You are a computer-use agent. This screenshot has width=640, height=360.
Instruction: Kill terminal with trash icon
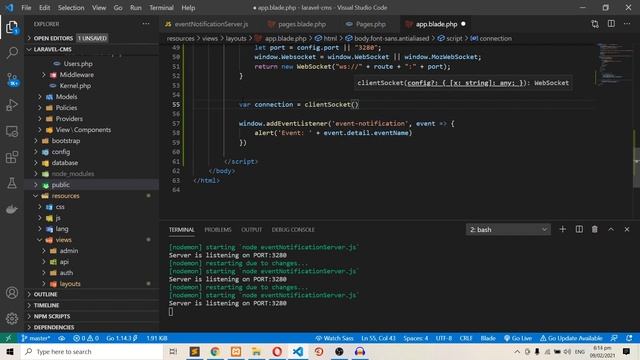point(595,229)
